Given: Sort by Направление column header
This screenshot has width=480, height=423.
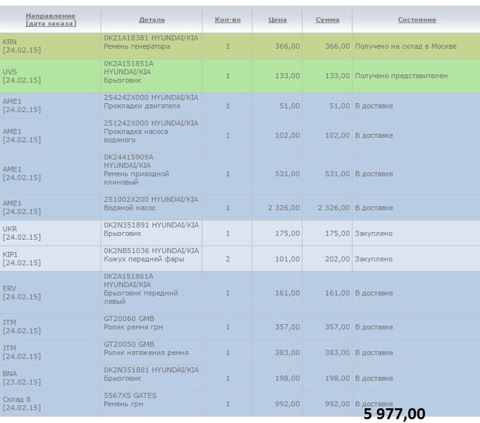Looking at the screenshot, I should [50, 20].
